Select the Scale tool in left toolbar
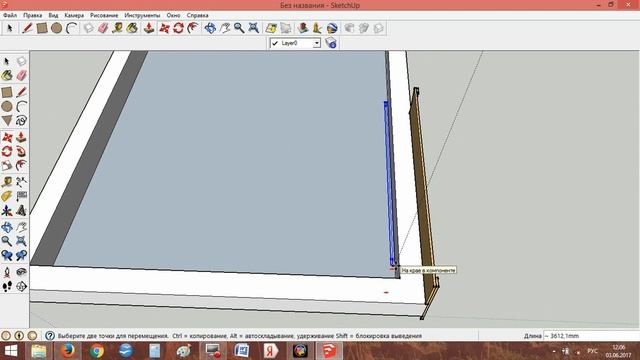 pyautogui.click(x=7, y=166)
